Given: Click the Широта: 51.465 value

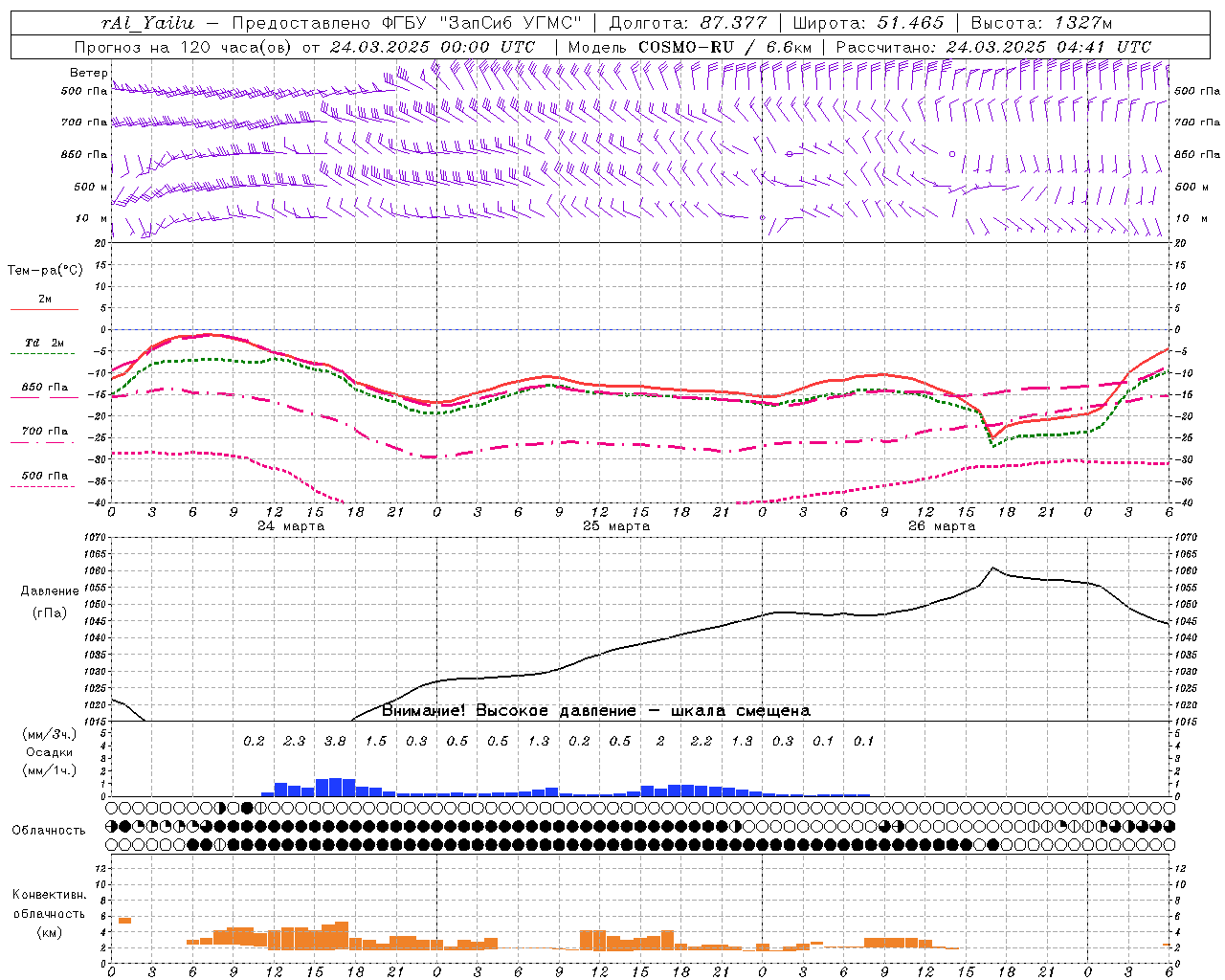Looking at the screenshot, I should (869, 23).
